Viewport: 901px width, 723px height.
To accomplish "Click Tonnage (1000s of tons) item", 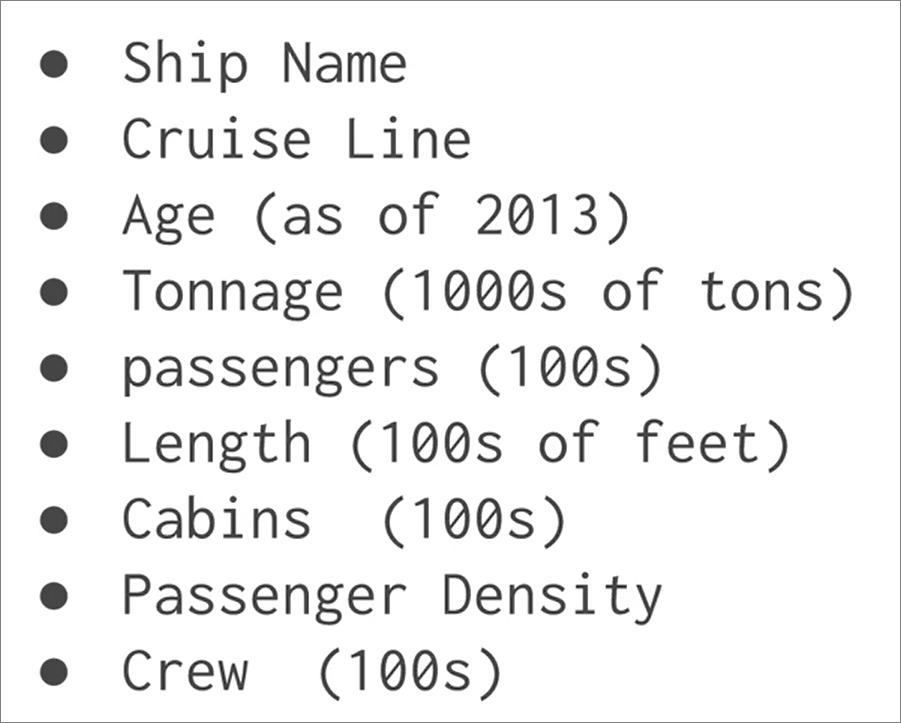I will (488, 293).
